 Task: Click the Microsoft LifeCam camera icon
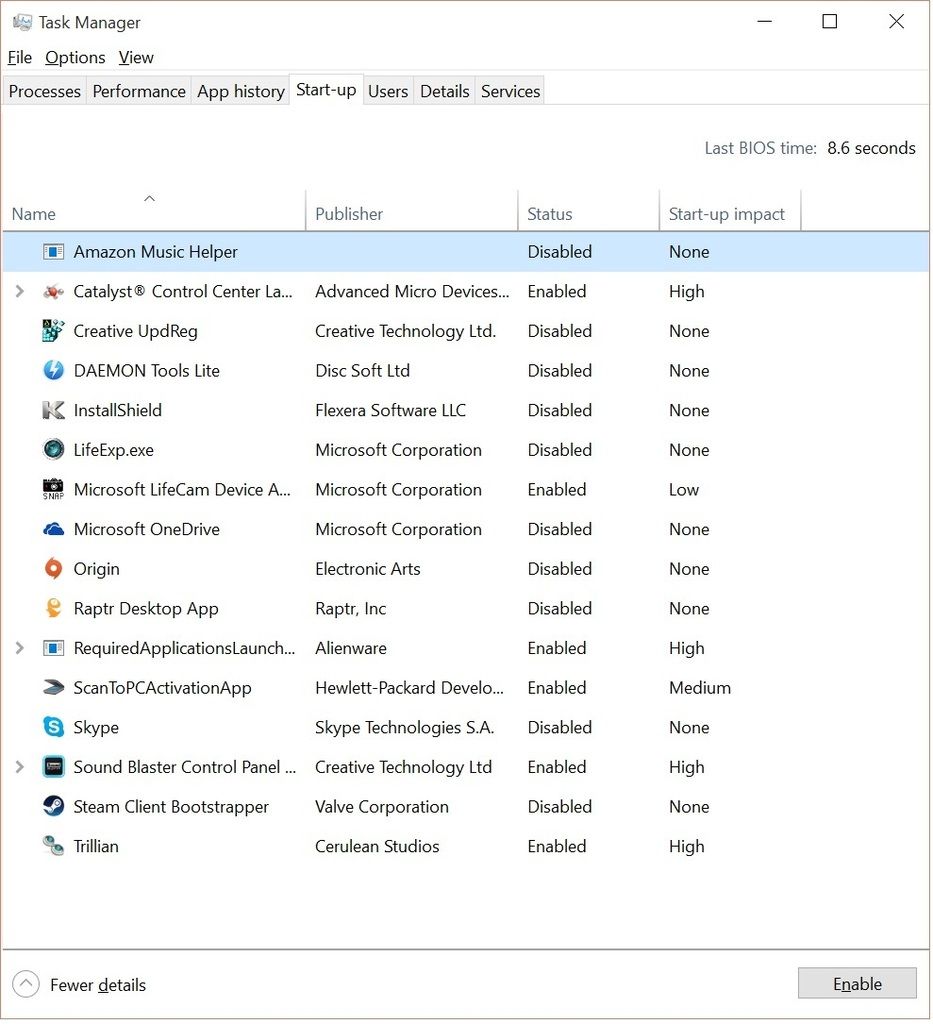(x=54, y=490)
